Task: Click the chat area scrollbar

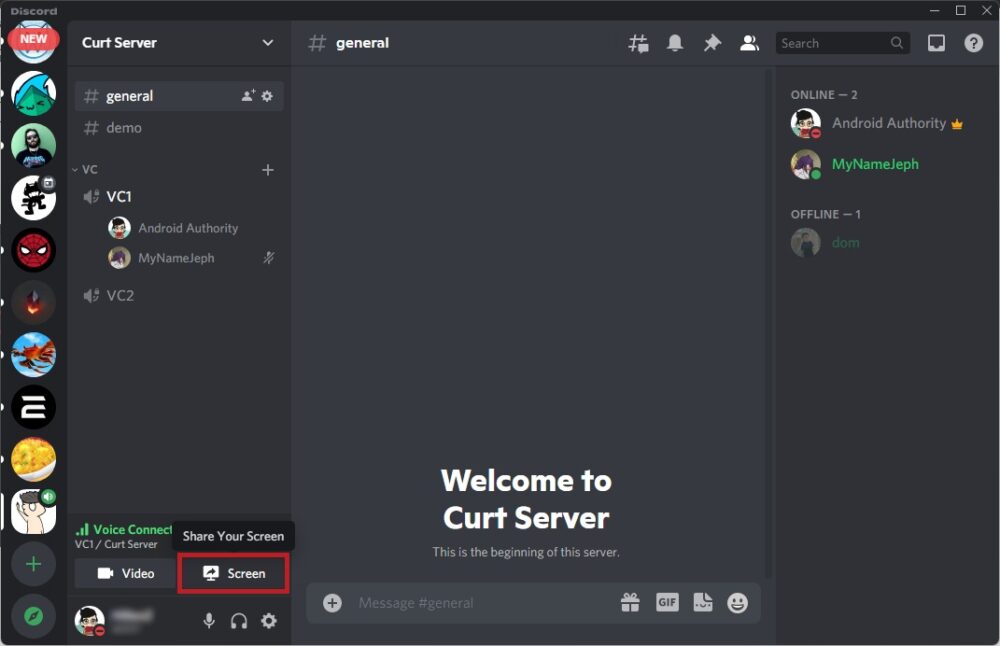Action: pyautogui.click(x=768, y=322)
